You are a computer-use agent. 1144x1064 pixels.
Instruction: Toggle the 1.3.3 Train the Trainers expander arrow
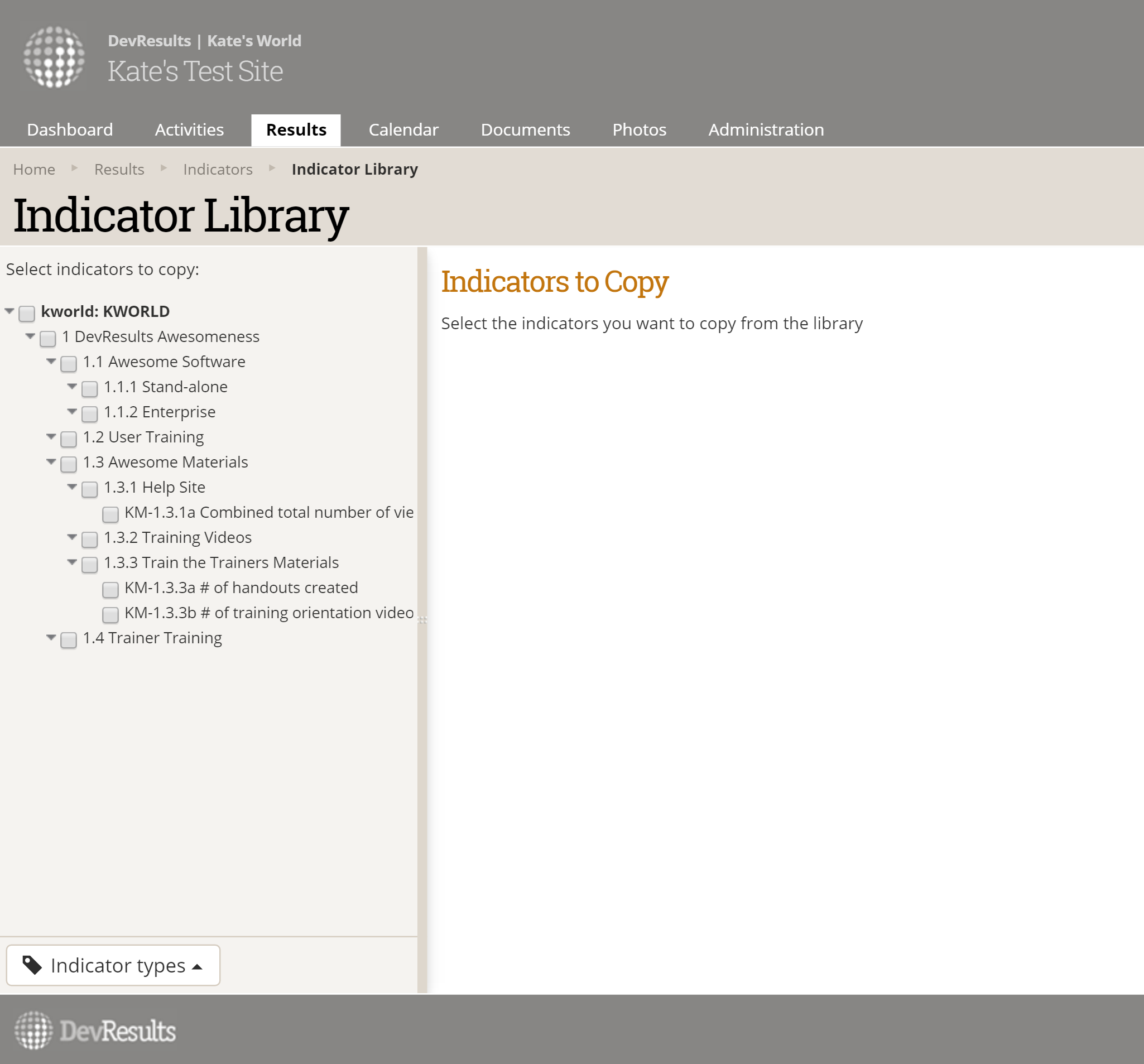coord(72,562)
